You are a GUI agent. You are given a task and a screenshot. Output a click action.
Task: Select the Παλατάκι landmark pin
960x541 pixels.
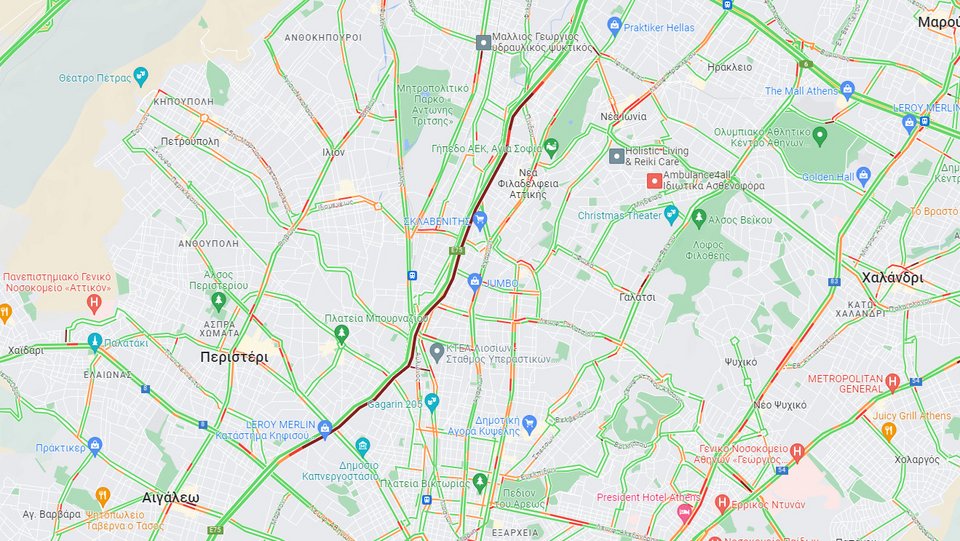[94, 341]
